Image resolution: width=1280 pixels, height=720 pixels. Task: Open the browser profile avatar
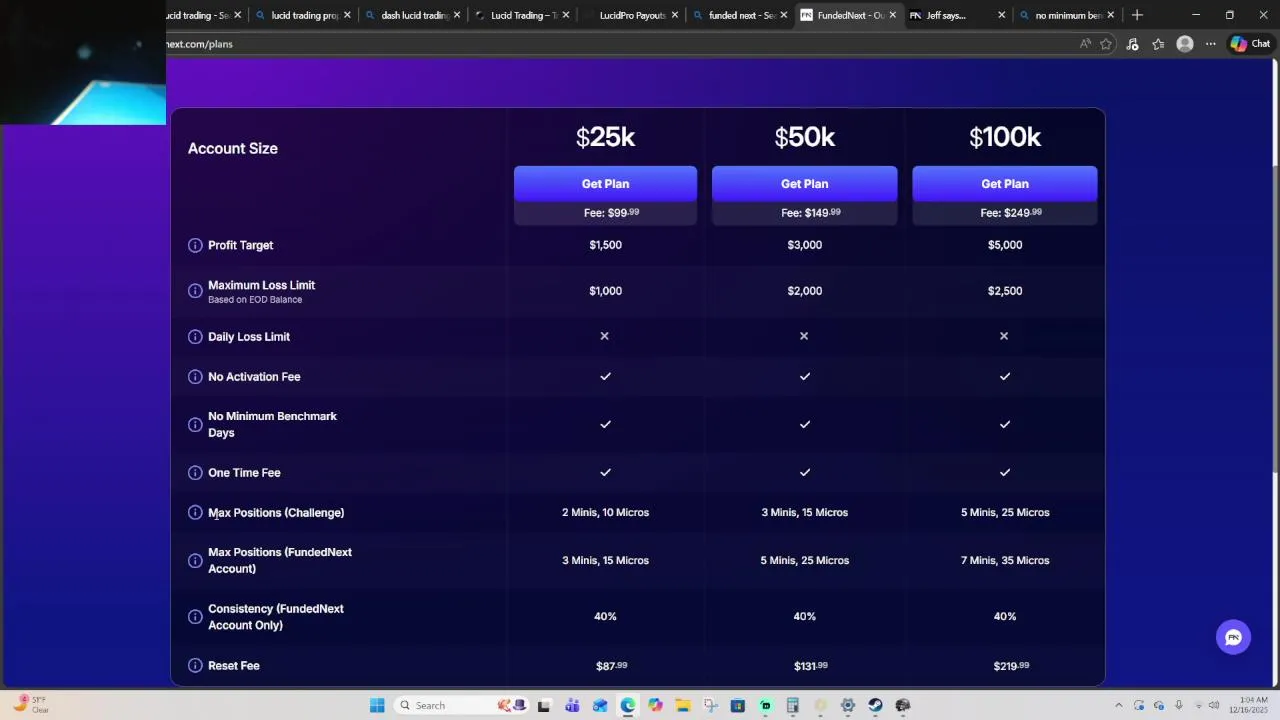(x=1185, y=44)
